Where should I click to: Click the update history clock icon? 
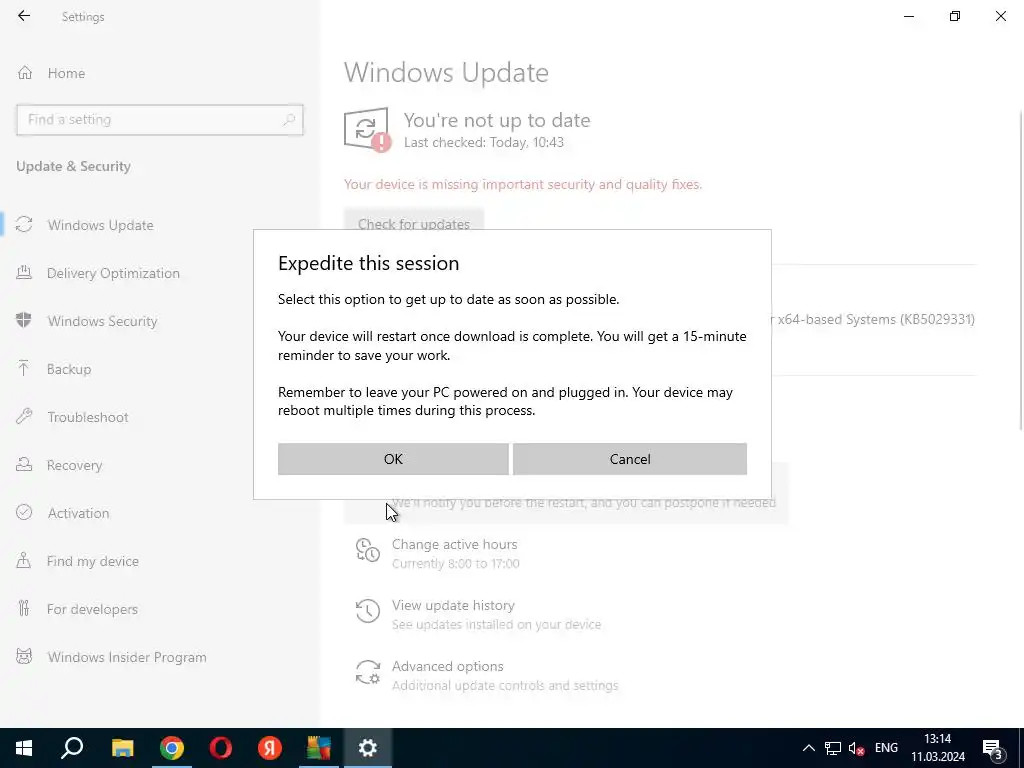coord(368,611)
